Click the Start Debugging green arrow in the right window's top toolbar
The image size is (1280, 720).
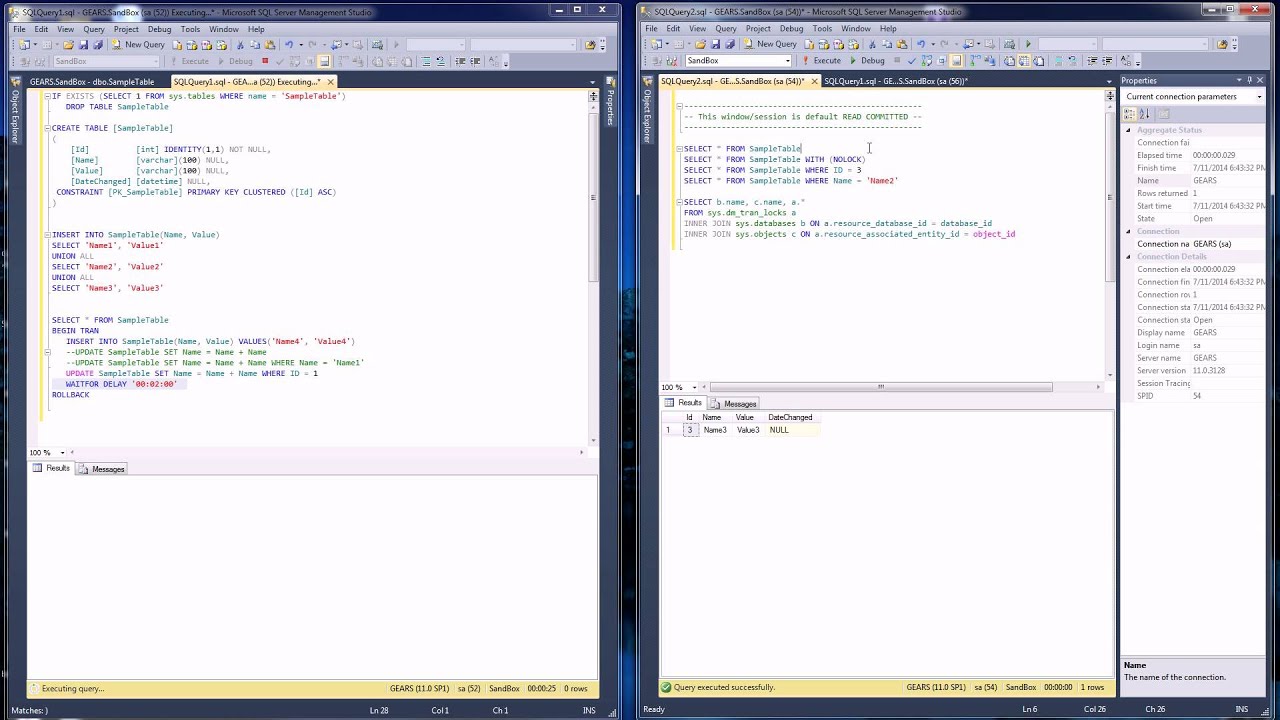[x=1028, y=44]
